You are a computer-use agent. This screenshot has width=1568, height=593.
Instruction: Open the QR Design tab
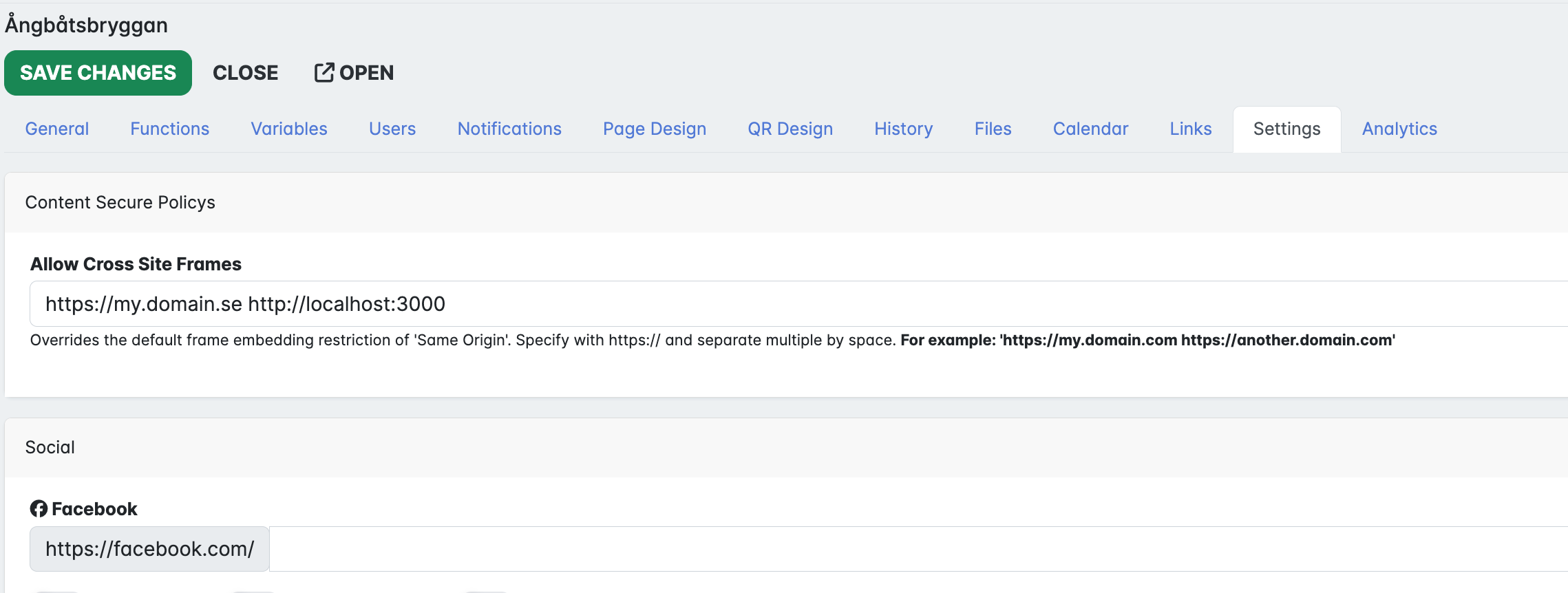pyautogui.click(x=790, y=129)
